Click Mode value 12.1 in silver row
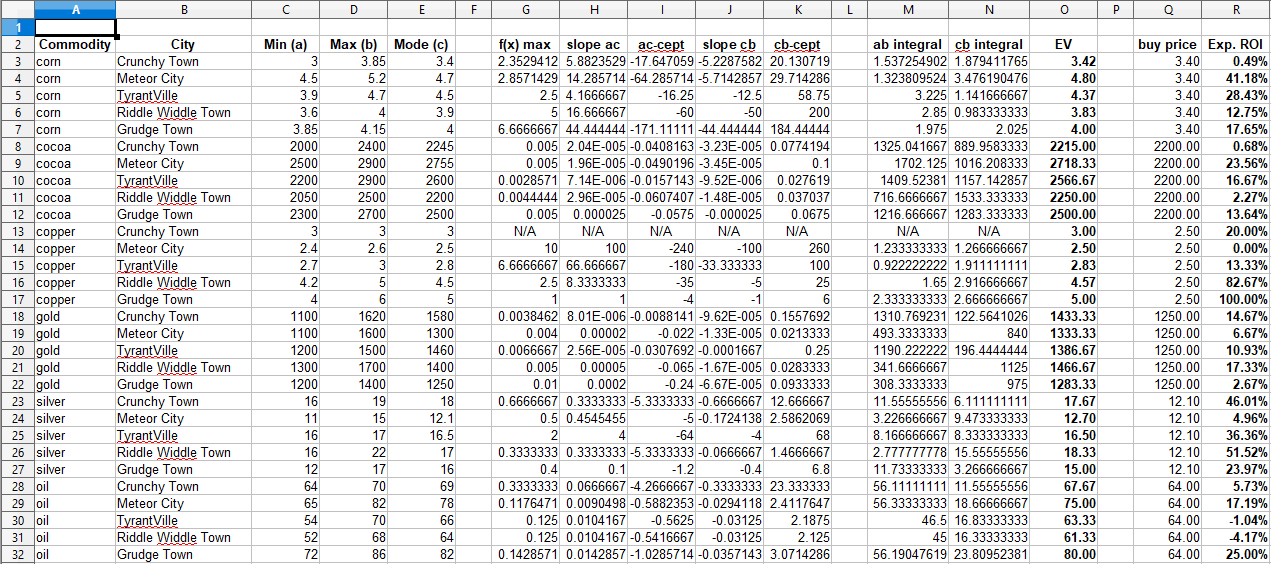 pos(421,418)
